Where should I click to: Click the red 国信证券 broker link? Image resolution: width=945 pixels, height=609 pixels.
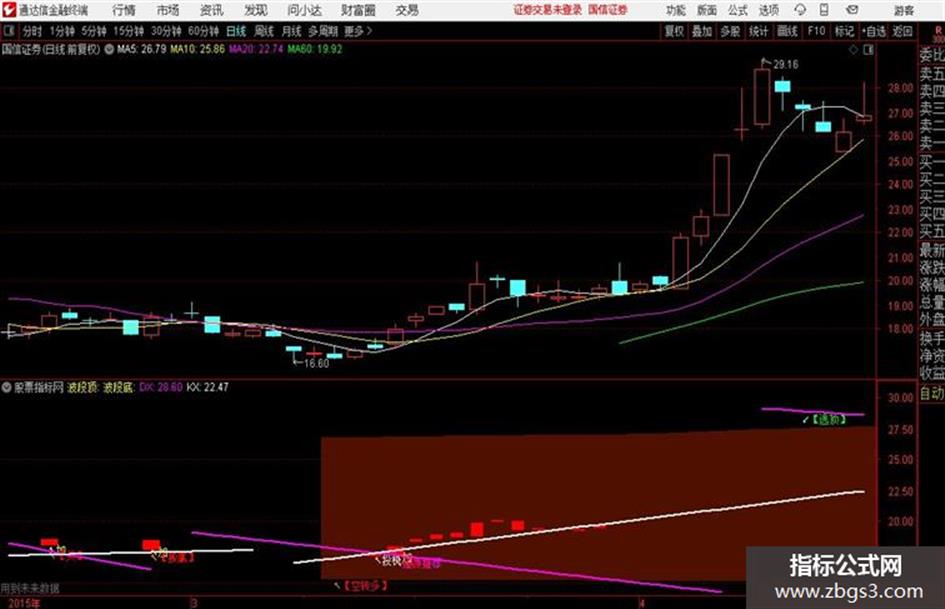coord(608,10)
